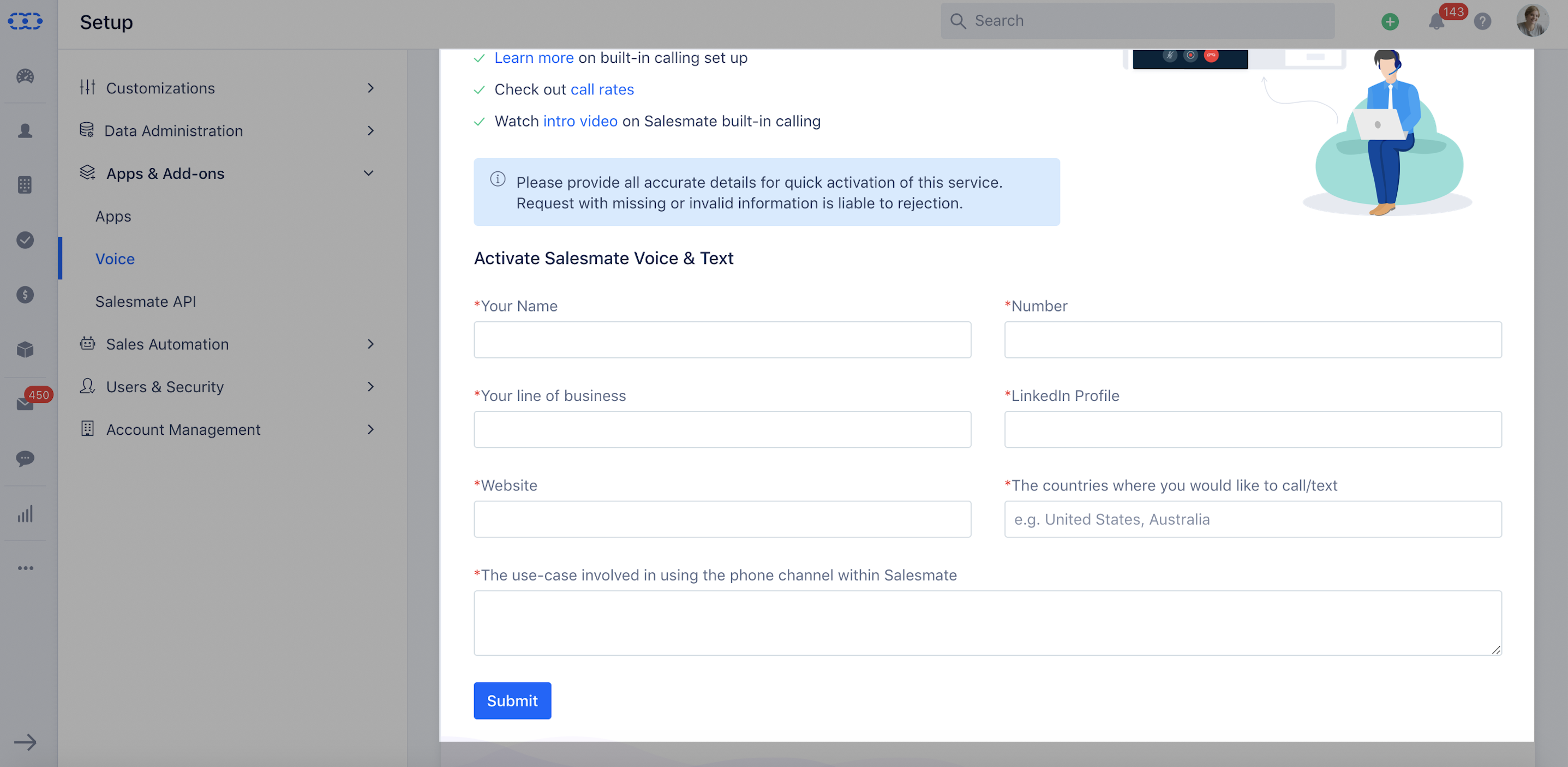This screenshot has width=1568, height=767.
Task: Open the Dashboard speedometer icon
Action: pos(25,76)
